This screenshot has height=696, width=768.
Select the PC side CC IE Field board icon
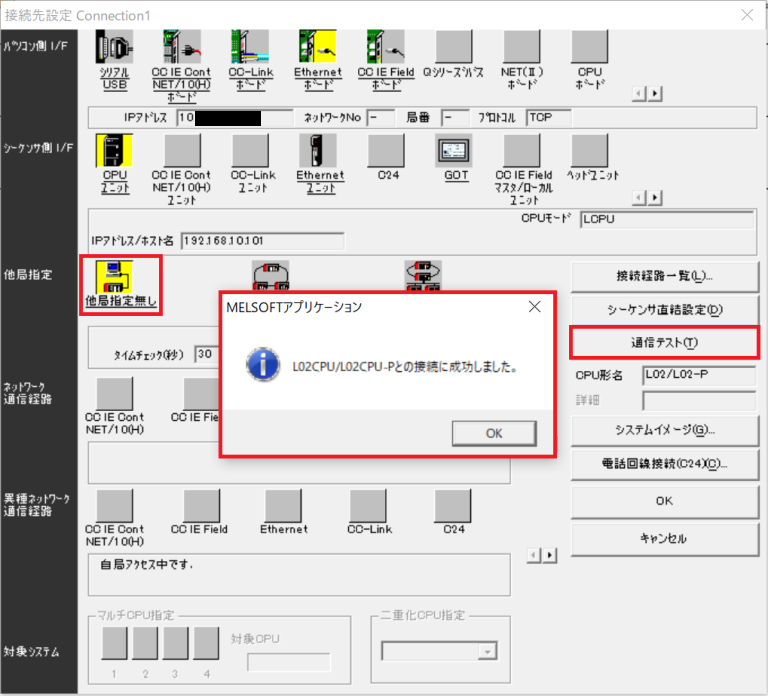click(x=385, y=48)
